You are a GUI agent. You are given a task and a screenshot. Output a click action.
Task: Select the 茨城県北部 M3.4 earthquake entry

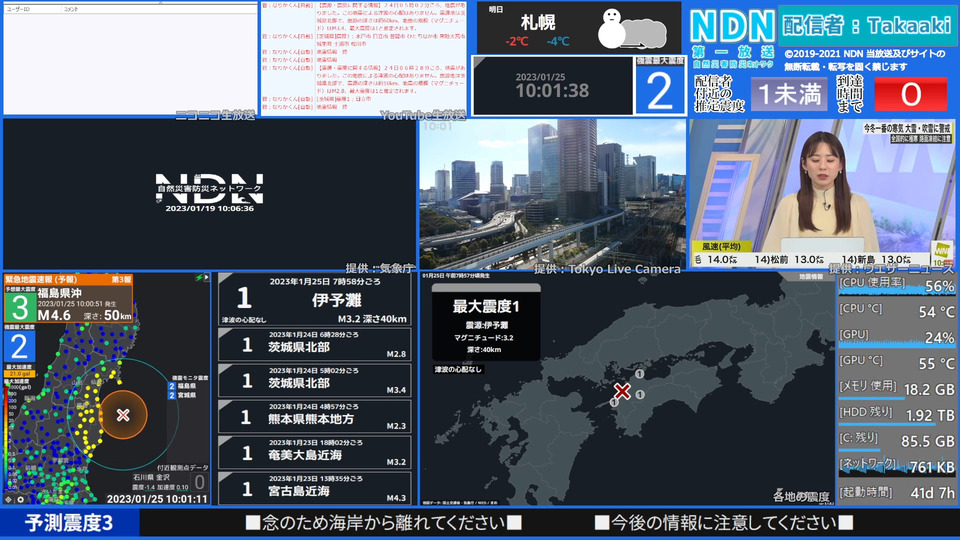(x=315, y=381)
